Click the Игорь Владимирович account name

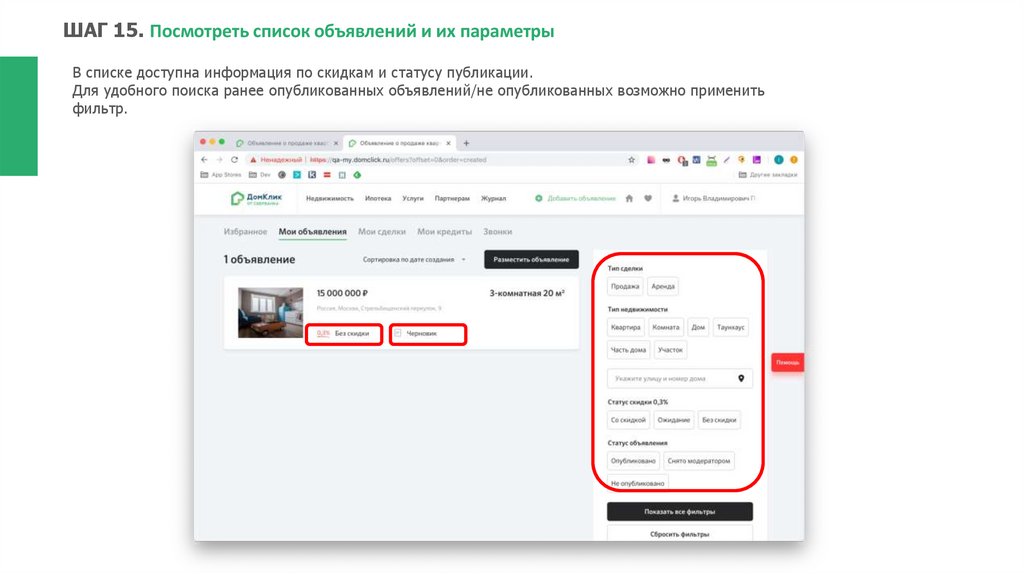pyautogui.click(x=718, y=199)
